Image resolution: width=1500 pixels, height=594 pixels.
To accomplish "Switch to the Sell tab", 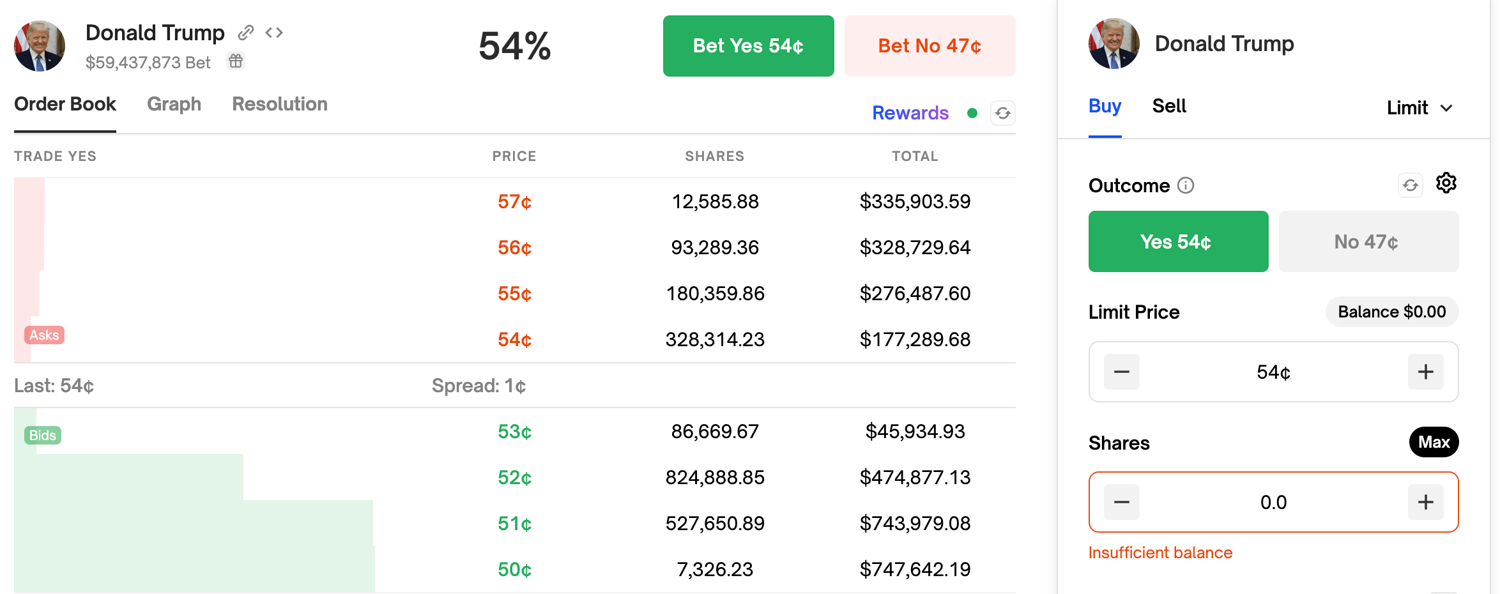I will (1169, 106).
